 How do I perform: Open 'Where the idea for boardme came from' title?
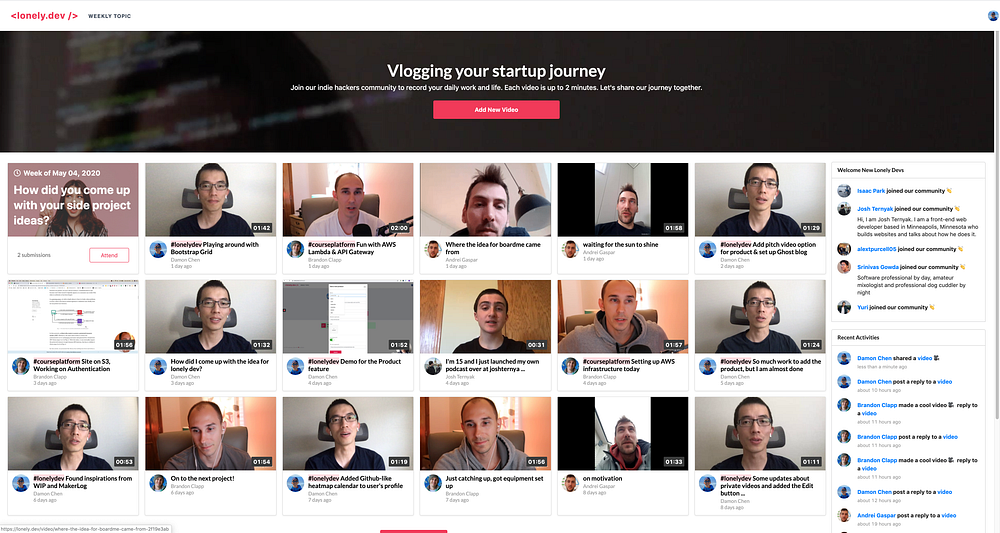tap(492, 248)
